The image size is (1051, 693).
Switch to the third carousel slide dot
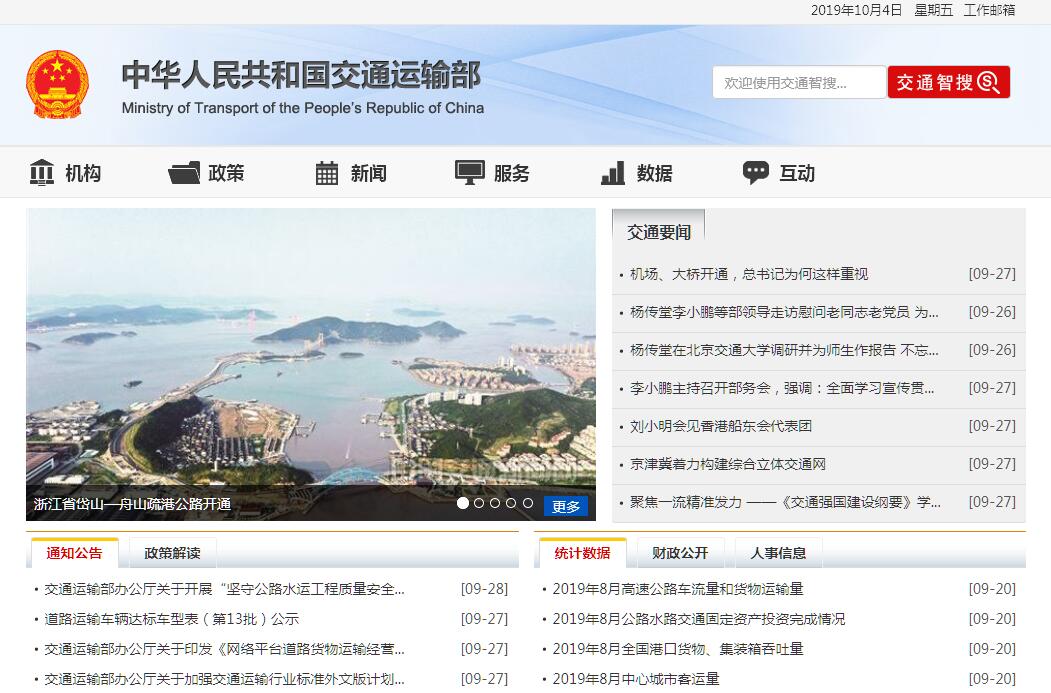[x=495, y=504]
